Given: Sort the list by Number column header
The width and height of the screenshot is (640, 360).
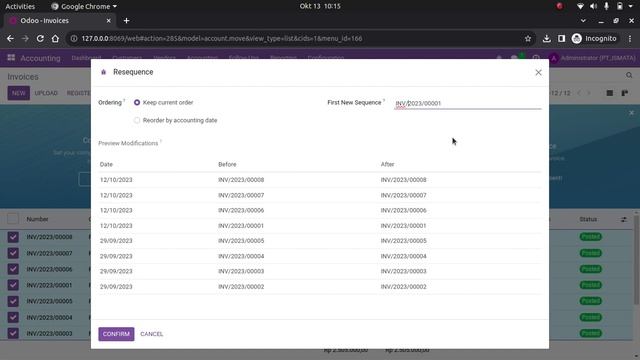Looking at the screenshot, I should [x=37, y=219].
